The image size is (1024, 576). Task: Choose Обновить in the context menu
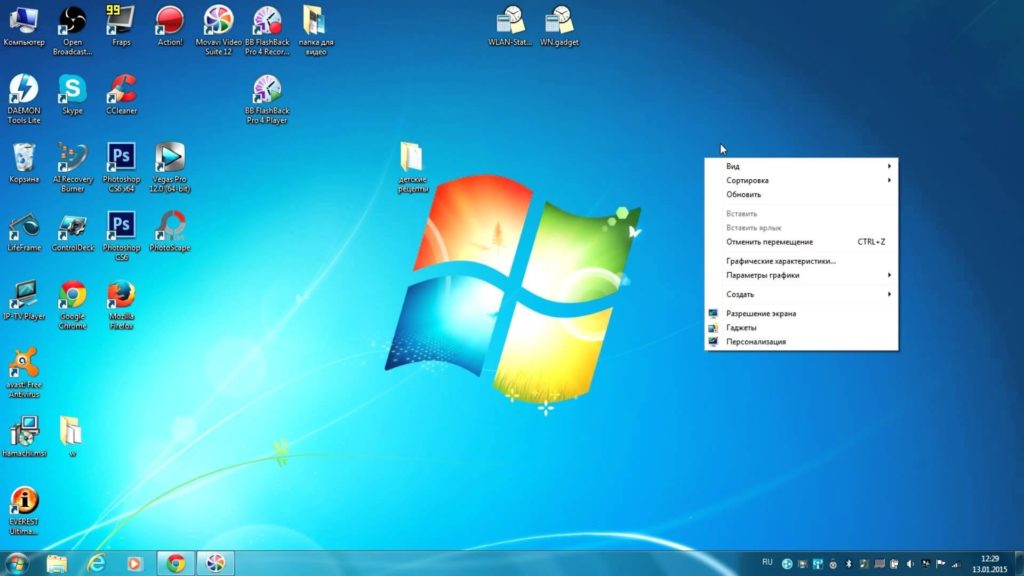[x=743, y=194]
